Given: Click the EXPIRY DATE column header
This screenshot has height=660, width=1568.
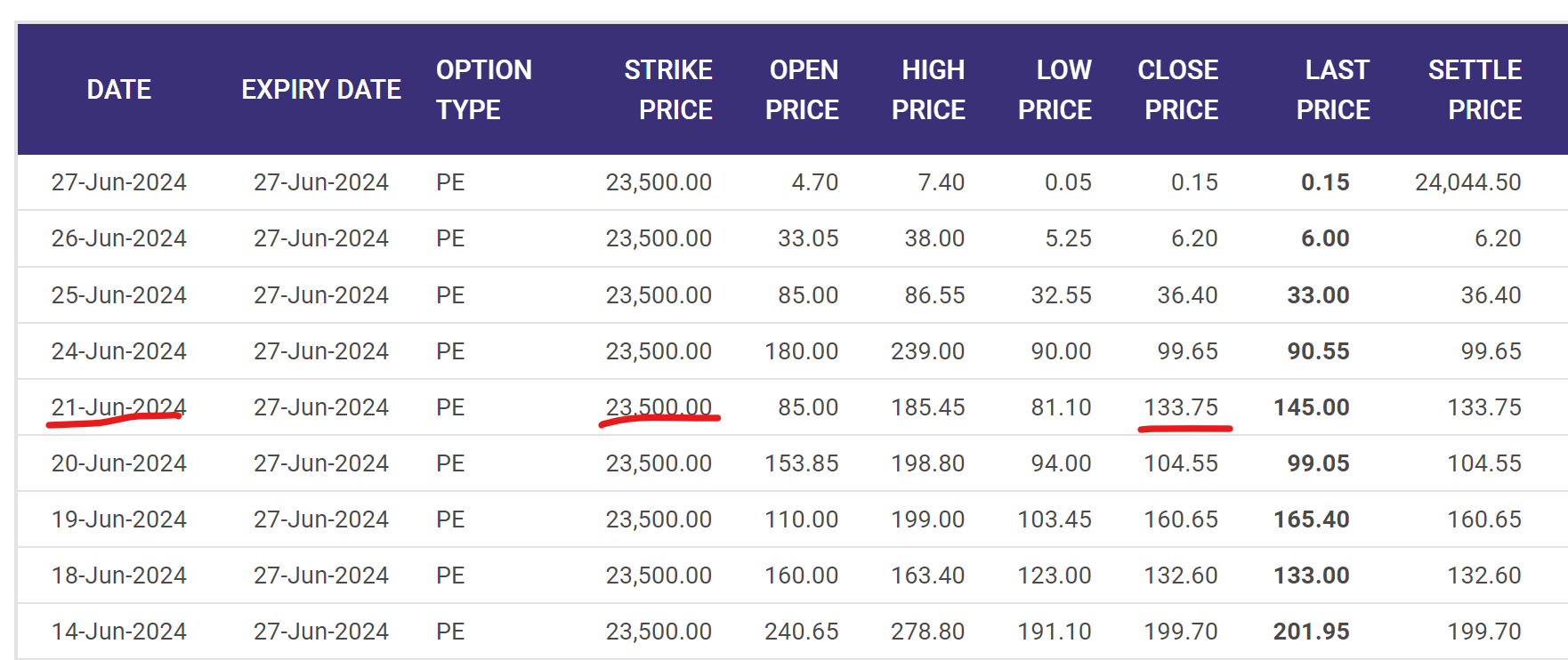Looking at the screenshot, I should pos(321,90).
